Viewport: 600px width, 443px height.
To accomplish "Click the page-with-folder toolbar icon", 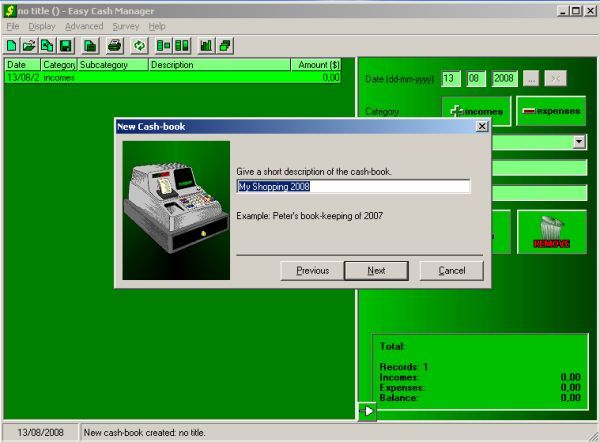I will (90, 46).
